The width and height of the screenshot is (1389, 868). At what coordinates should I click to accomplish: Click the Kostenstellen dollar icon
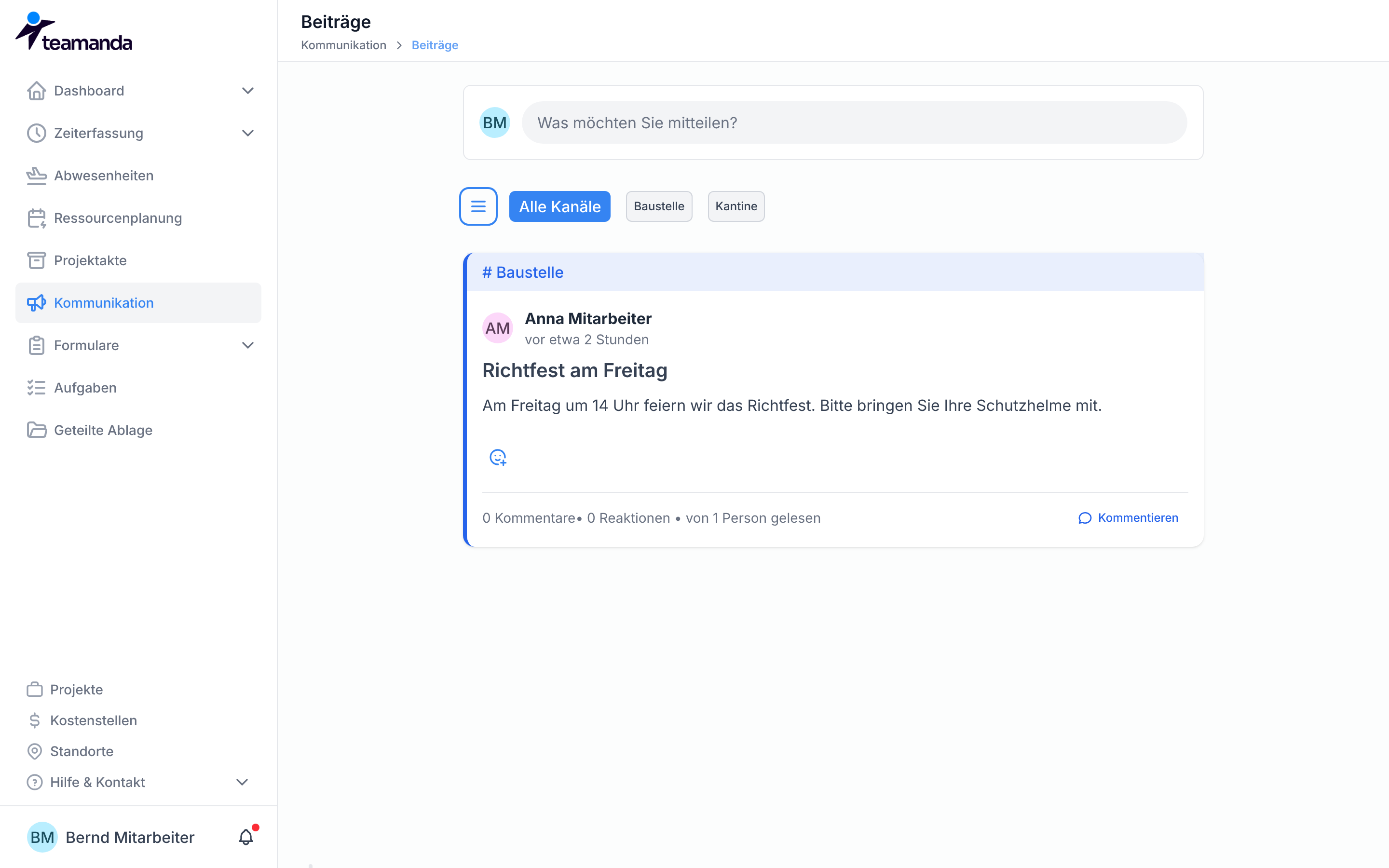(x=34, y=720)
